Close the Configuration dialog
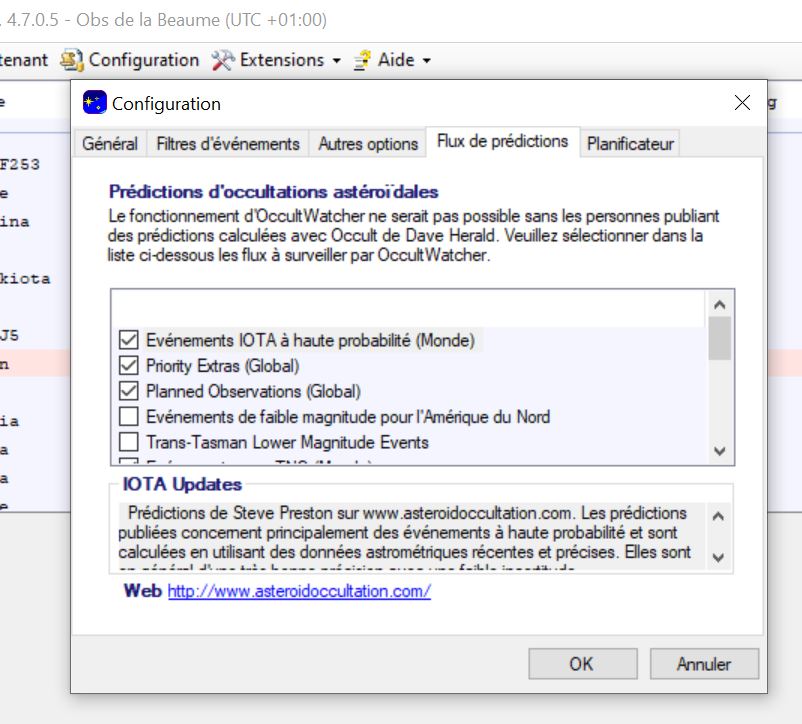802x724 pixels. click(x=742, y=103)
